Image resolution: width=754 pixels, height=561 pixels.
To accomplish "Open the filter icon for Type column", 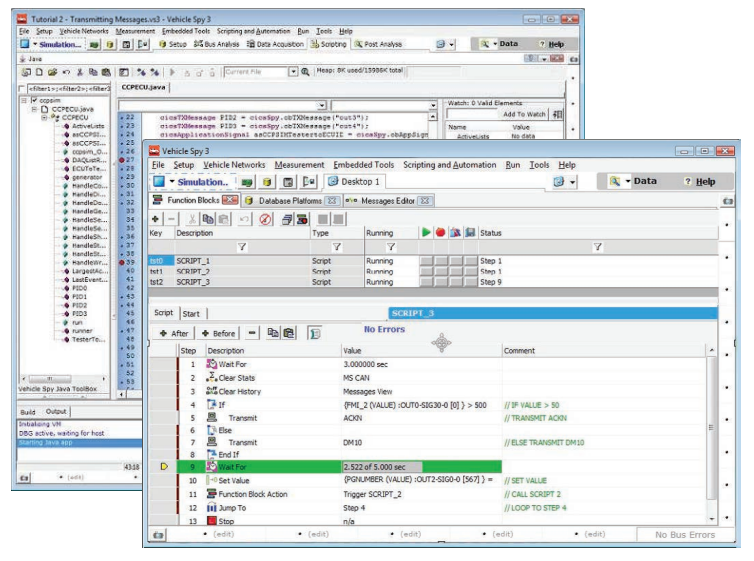I will (337, 247).
